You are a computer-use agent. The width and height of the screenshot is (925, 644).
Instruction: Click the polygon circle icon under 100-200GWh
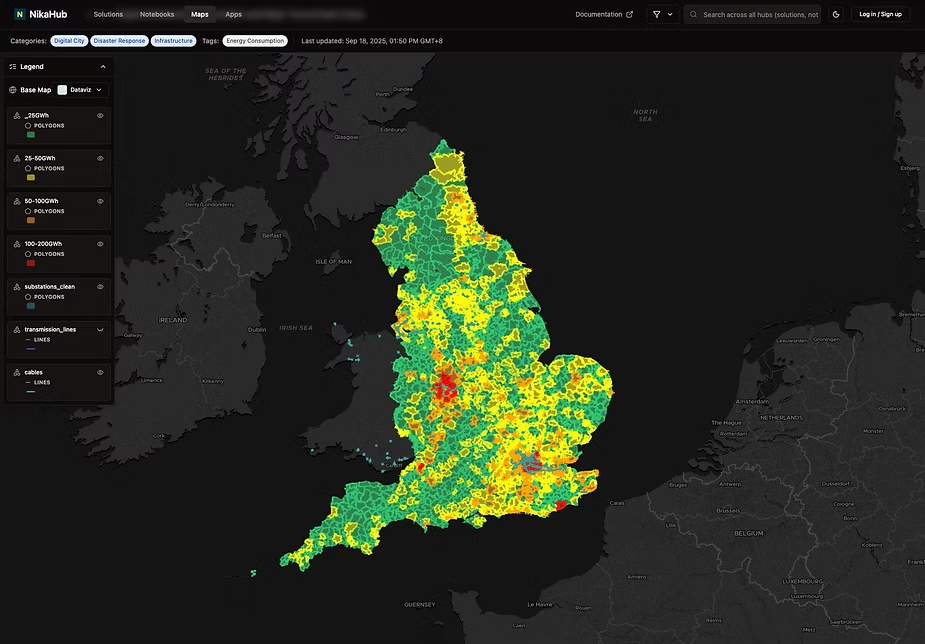pyautogui.click(x=28, y=254)
